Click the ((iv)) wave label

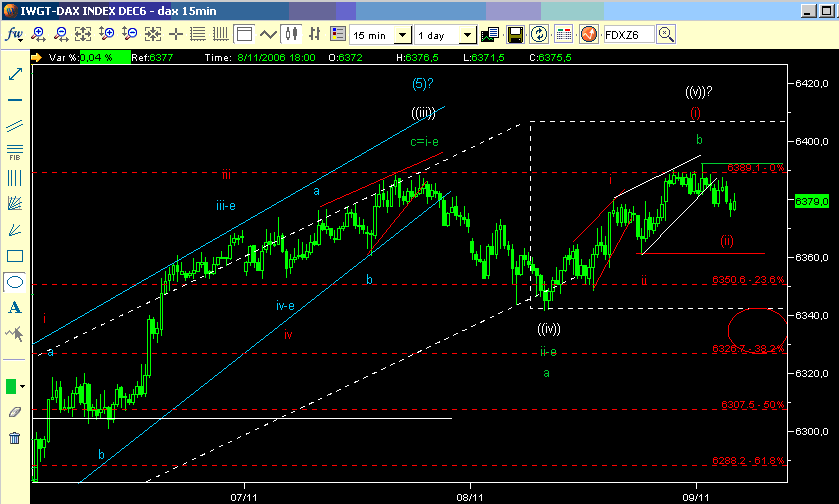tap(549, 329)
